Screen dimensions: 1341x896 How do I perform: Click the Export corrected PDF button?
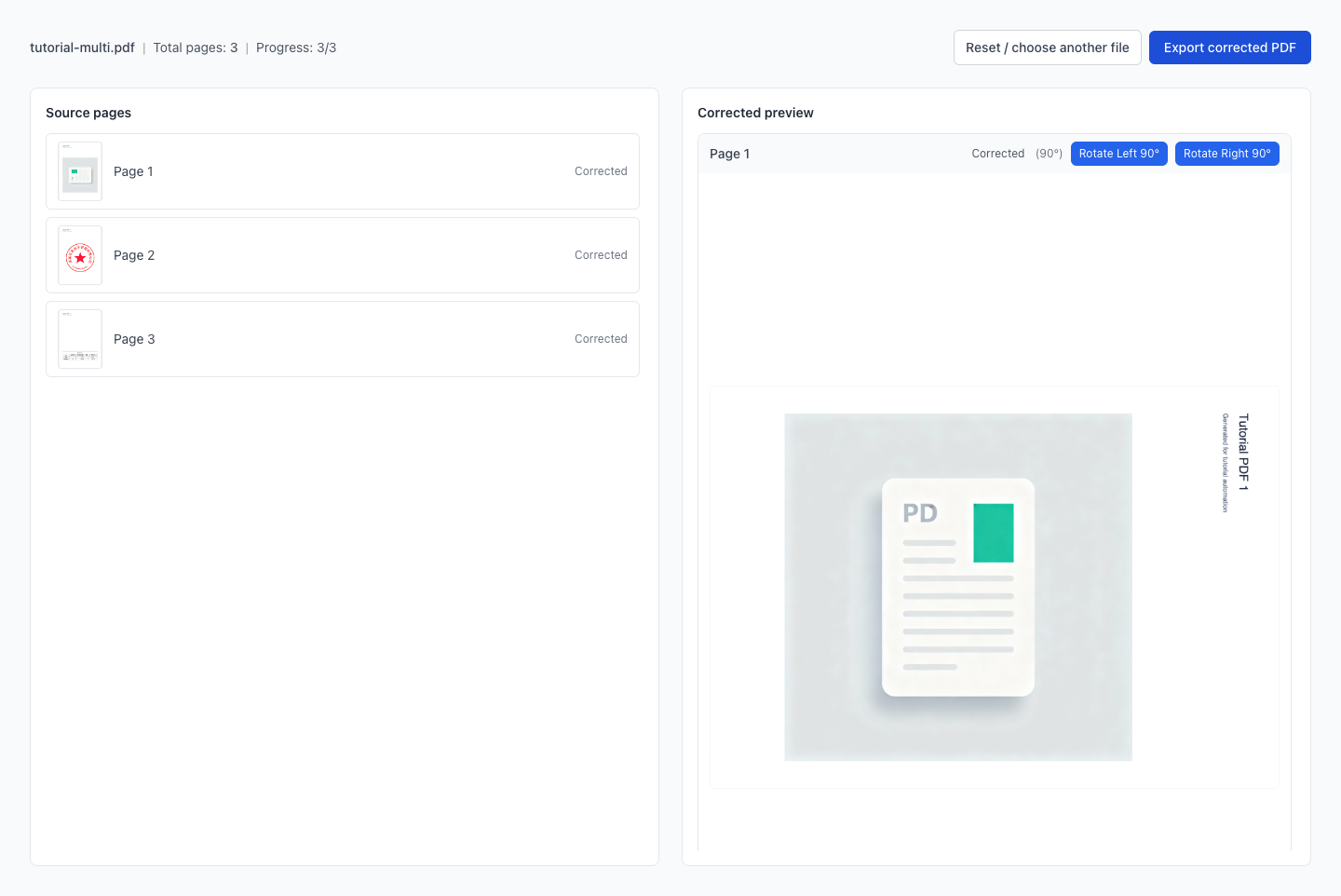coord(1229,48)
